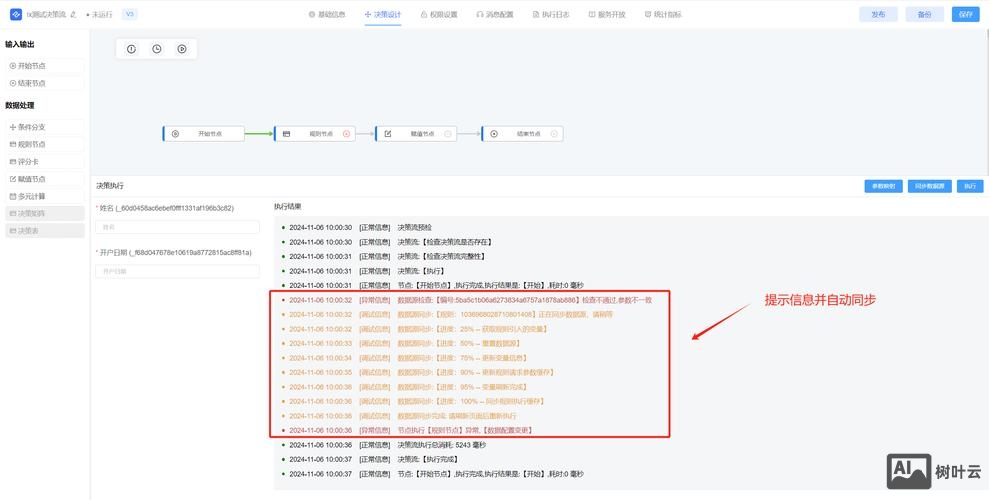Screen dimensions: 989x500
Task: Click the 备份 button
Action: [925, 15]
